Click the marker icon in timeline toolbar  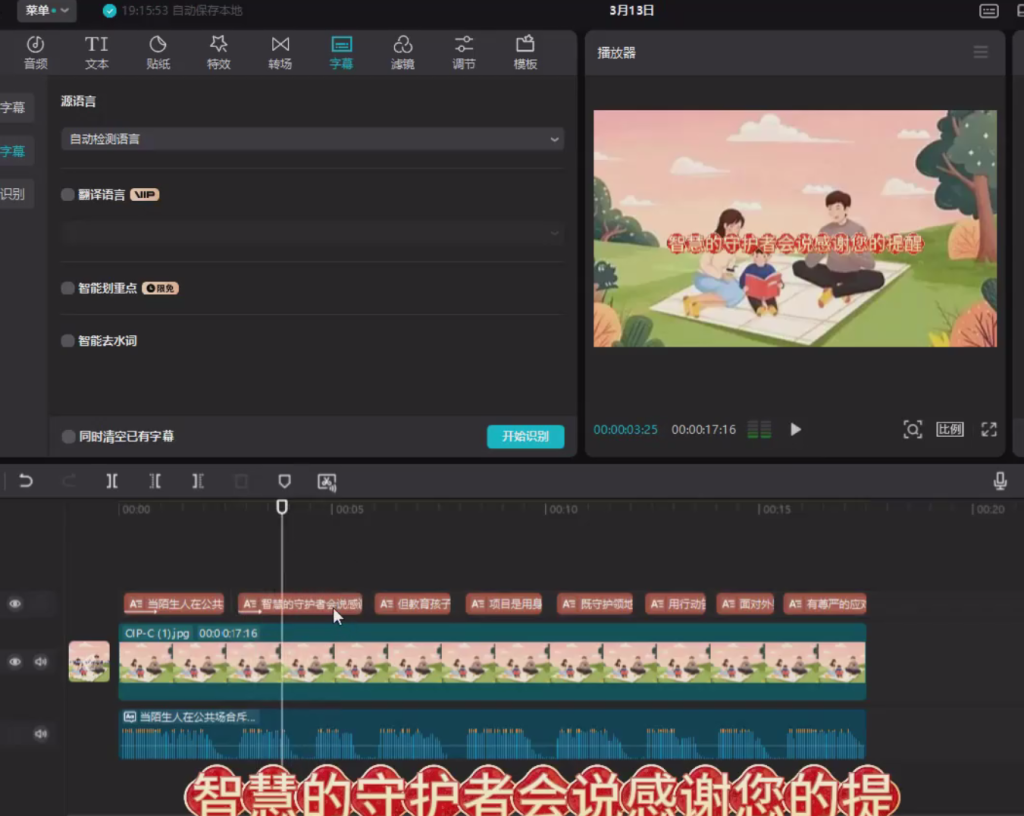tap(284, 481)
